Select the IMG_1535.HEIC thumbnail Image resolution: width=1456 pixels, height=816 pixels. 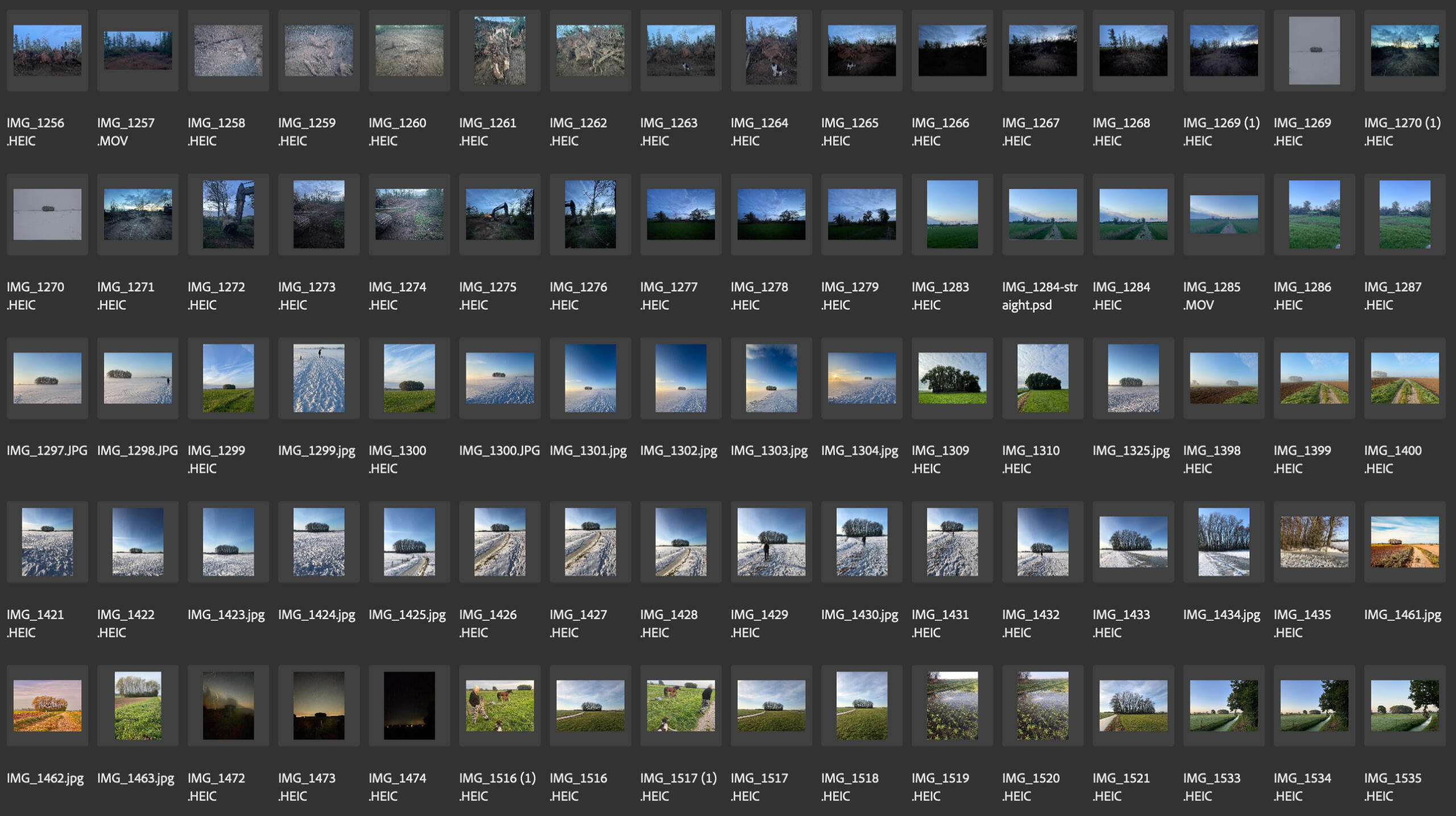click(1404, 706)
